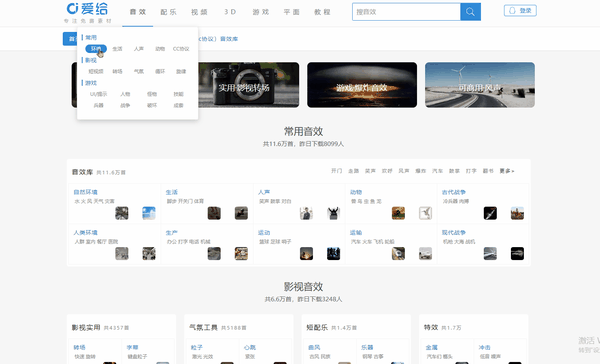Select 气氛 in the dropdown menu

139,71
